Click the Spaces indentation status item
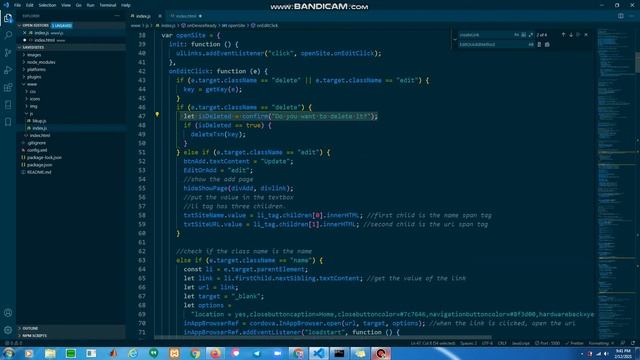 click(x=469, y=343)
